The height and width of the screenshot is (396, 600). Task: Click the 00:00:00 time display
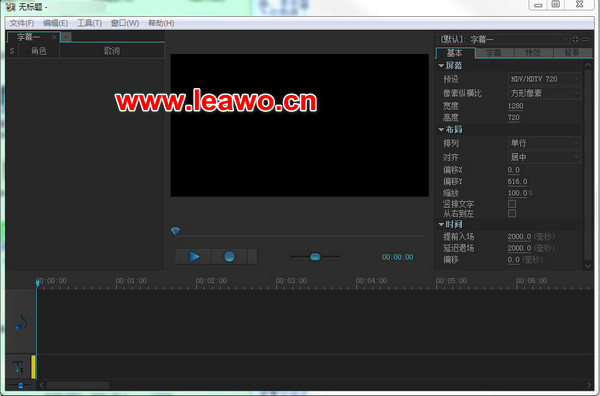coord(397,257)
